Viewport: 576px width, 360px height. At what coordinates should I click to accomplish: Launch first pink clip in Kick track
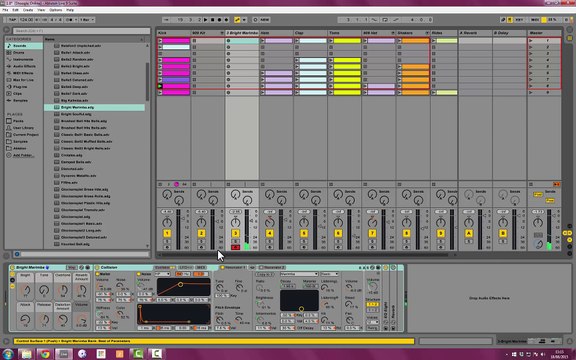pos(160,41)
